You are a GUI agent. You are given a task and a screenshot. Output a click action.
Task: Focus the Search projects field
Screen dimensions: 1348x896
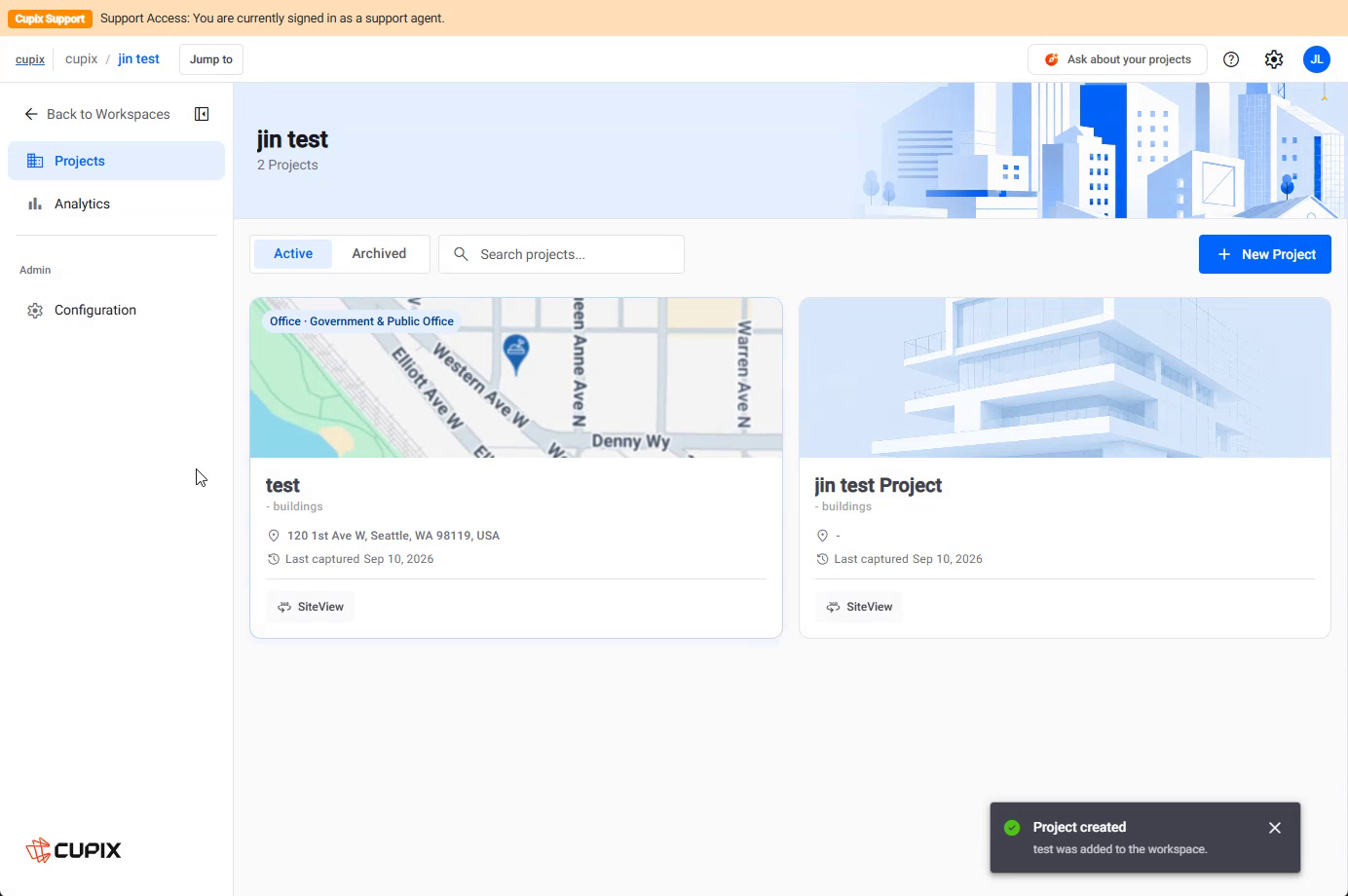(561, 254)
